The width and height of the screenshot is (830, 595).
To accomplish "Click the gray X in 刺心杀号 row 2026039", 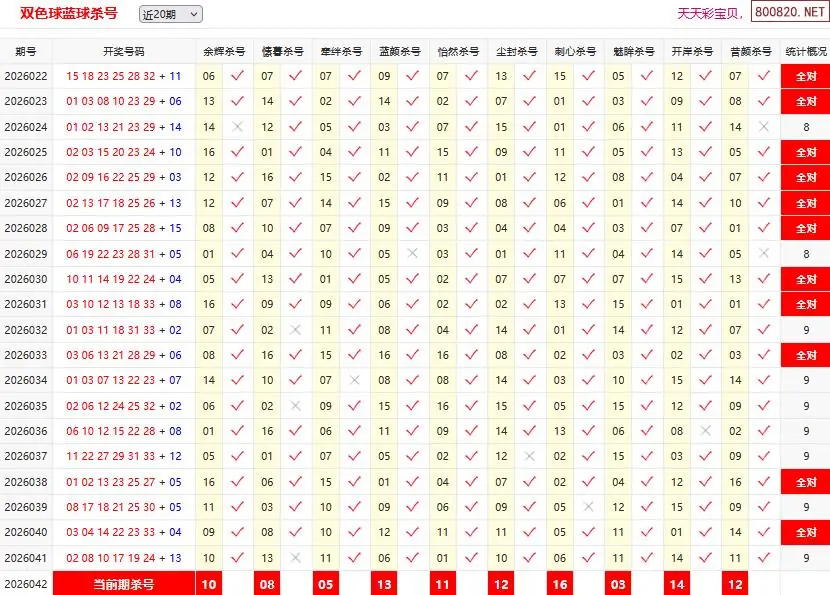I will point(589,507).
